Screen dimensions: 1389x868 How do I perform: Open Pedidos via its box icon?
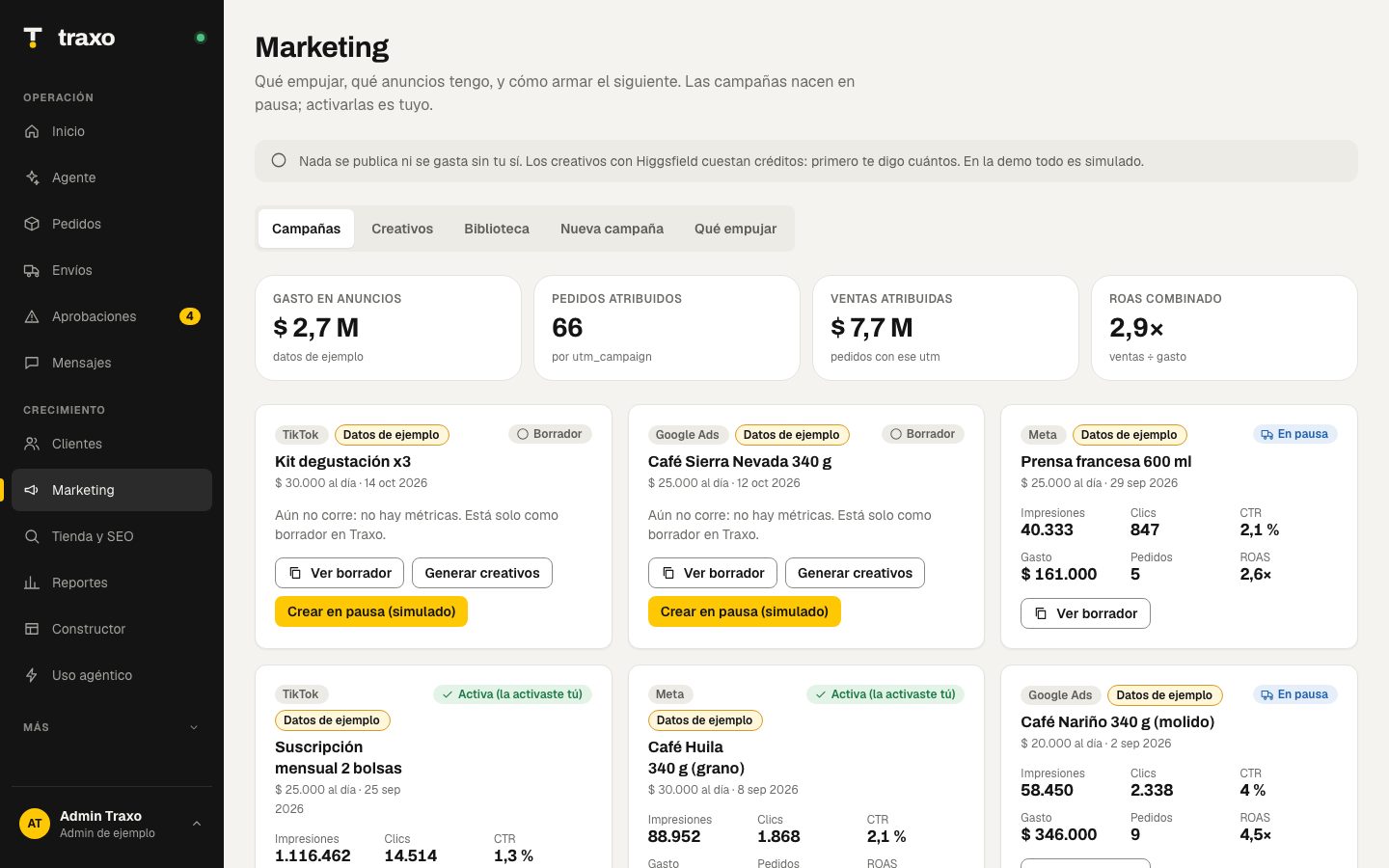[x=32, y=224]
